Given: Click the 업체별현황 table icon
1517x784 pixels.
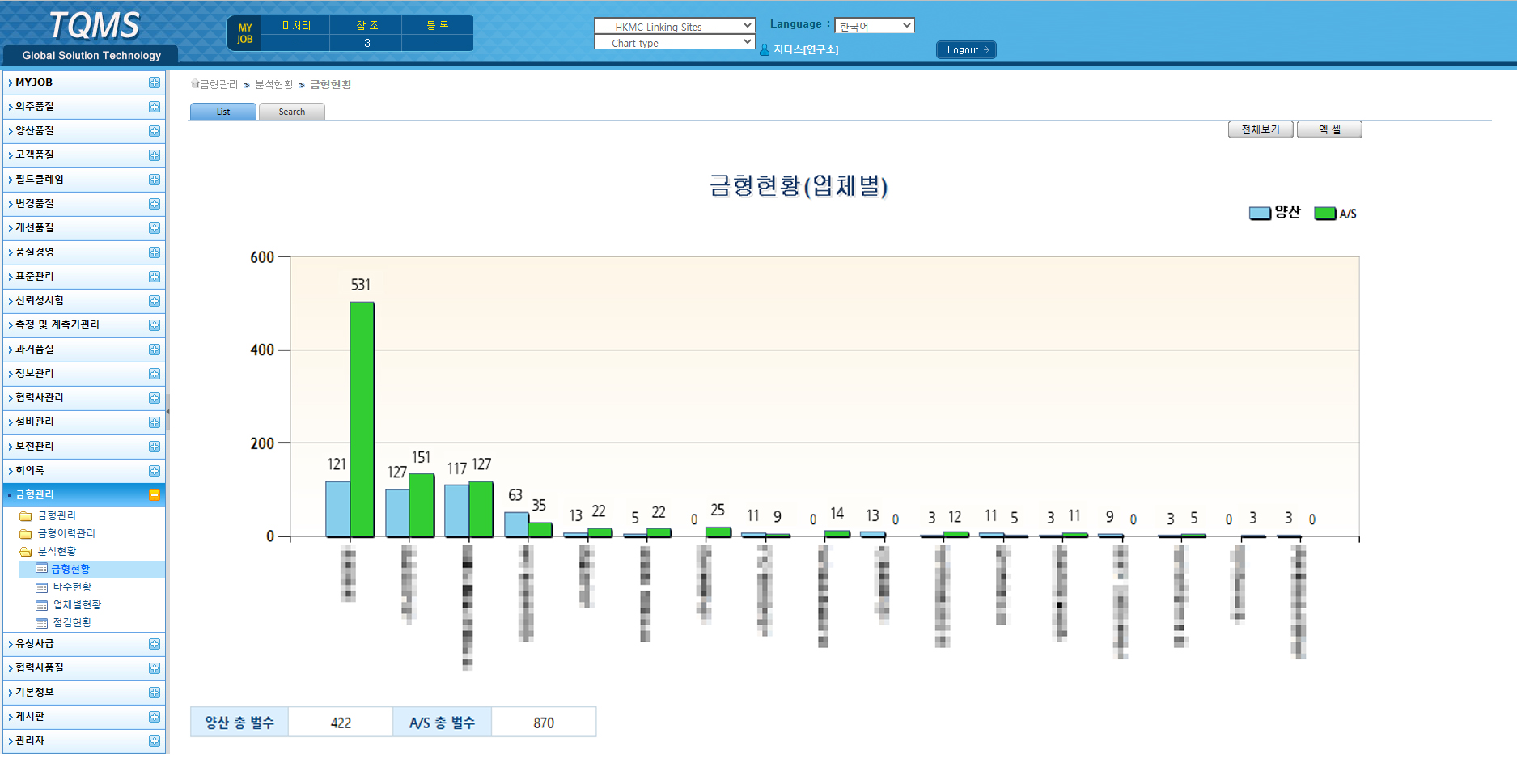Looking at the screenshot, I should coord(42,605).
